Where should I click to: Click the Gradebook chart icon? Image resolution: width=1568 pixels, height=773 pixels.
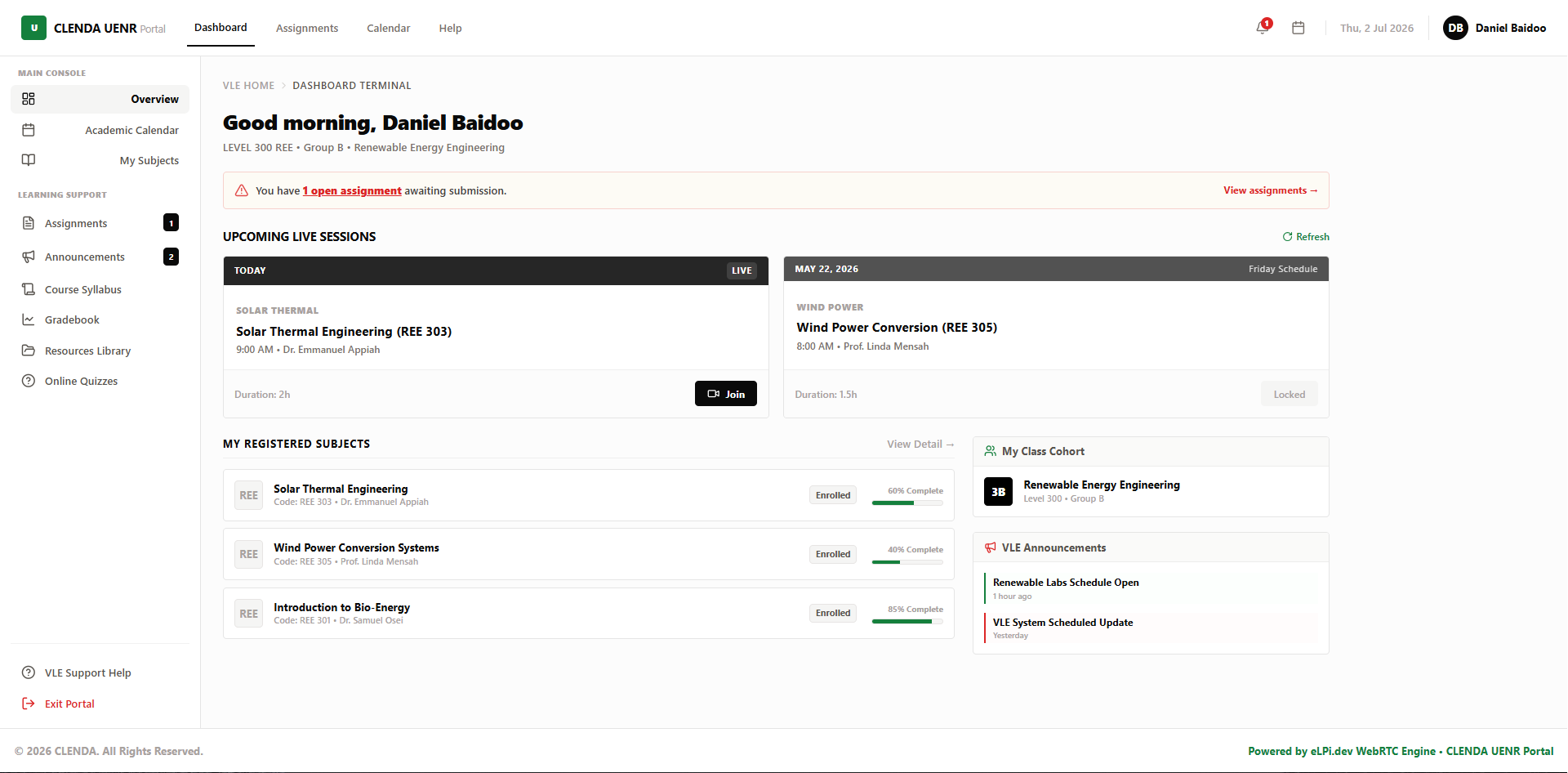click(x=29, y=319)
